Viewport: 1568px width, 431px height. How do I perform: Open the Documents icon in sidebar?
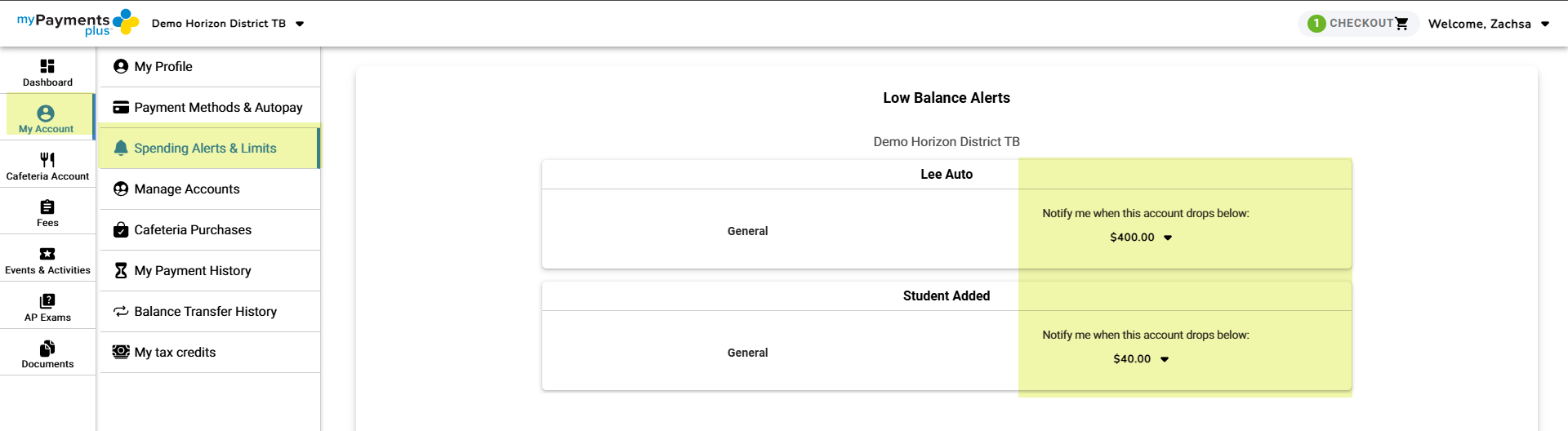pos(47,349)
